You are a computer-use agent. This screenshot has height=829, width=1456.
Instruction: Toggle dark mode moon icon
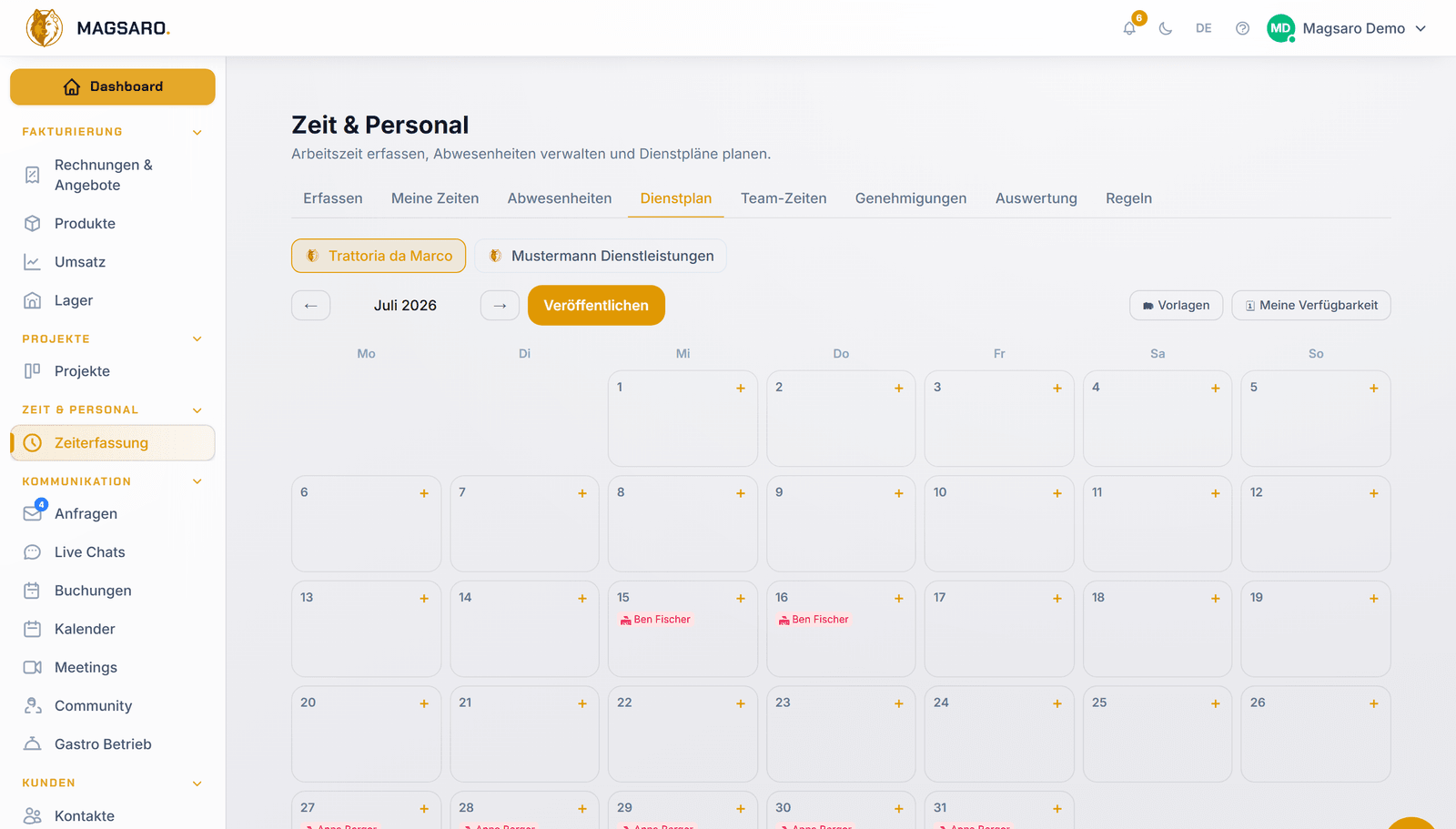pyautogui.click(x=1166, y=28)
